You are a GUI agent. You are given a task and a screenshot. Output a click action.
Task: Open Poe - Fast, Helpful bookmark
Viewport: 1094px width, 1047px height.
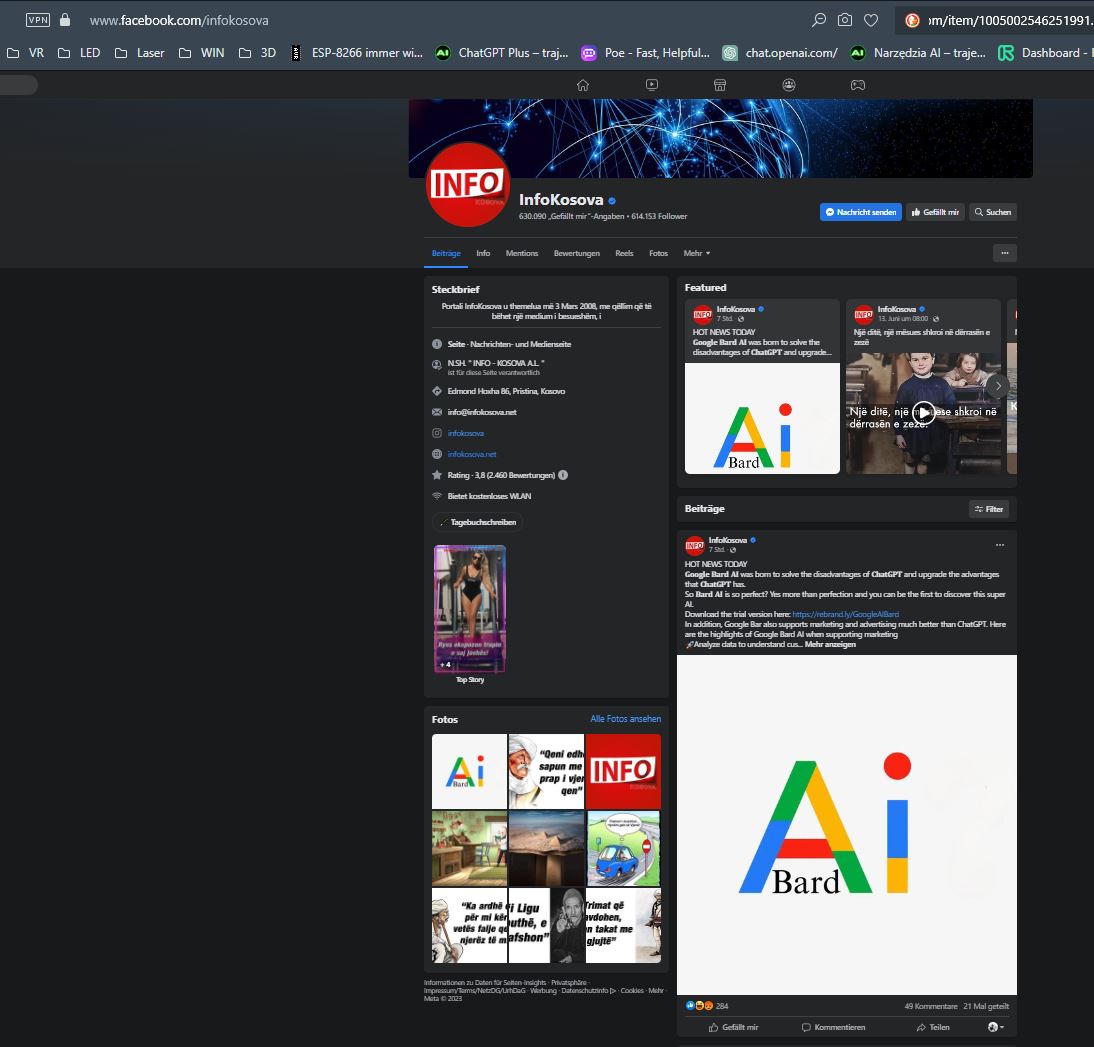[x=646, y=53]
